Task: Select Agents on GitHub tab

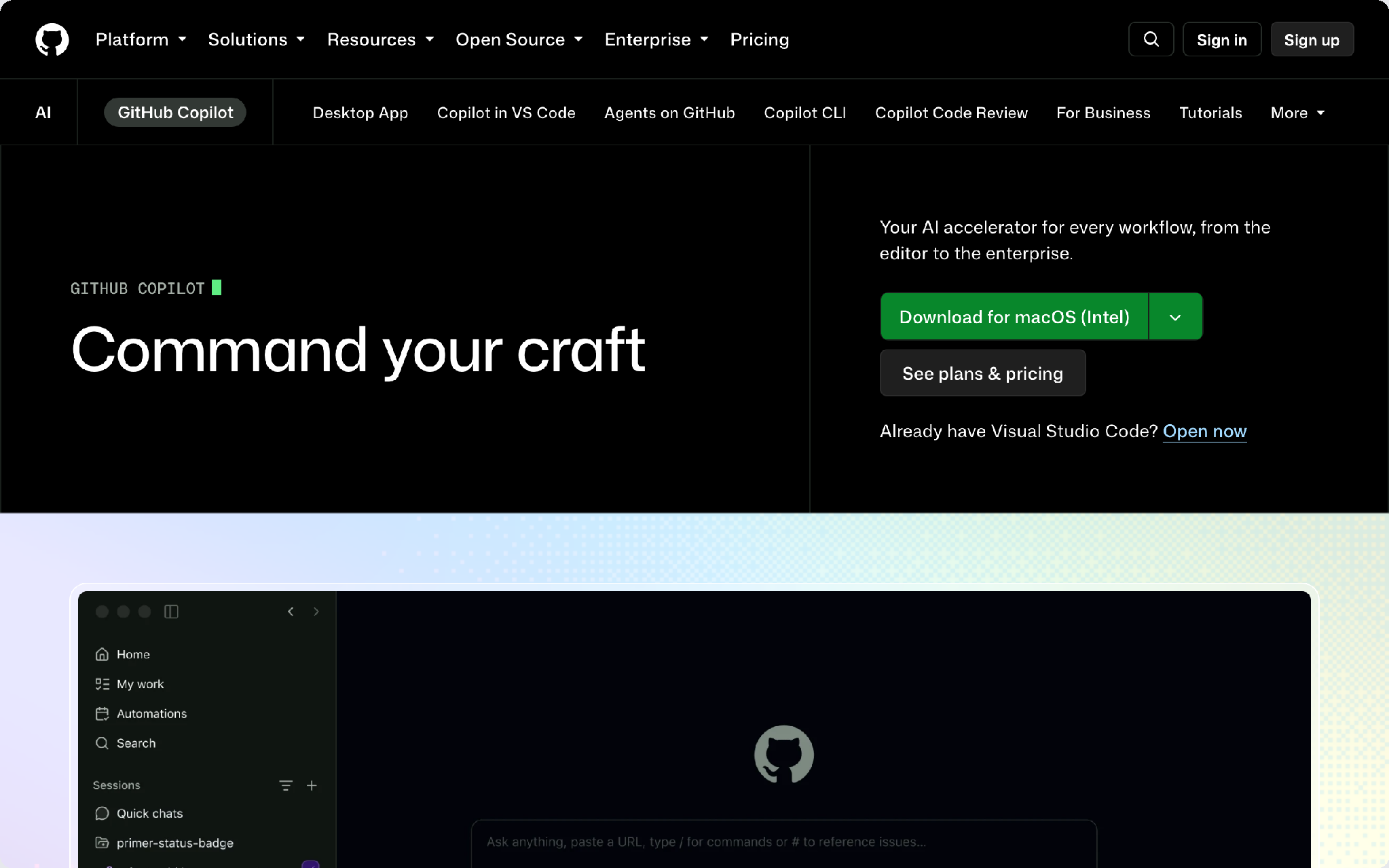Action: (x=669, y=113)
